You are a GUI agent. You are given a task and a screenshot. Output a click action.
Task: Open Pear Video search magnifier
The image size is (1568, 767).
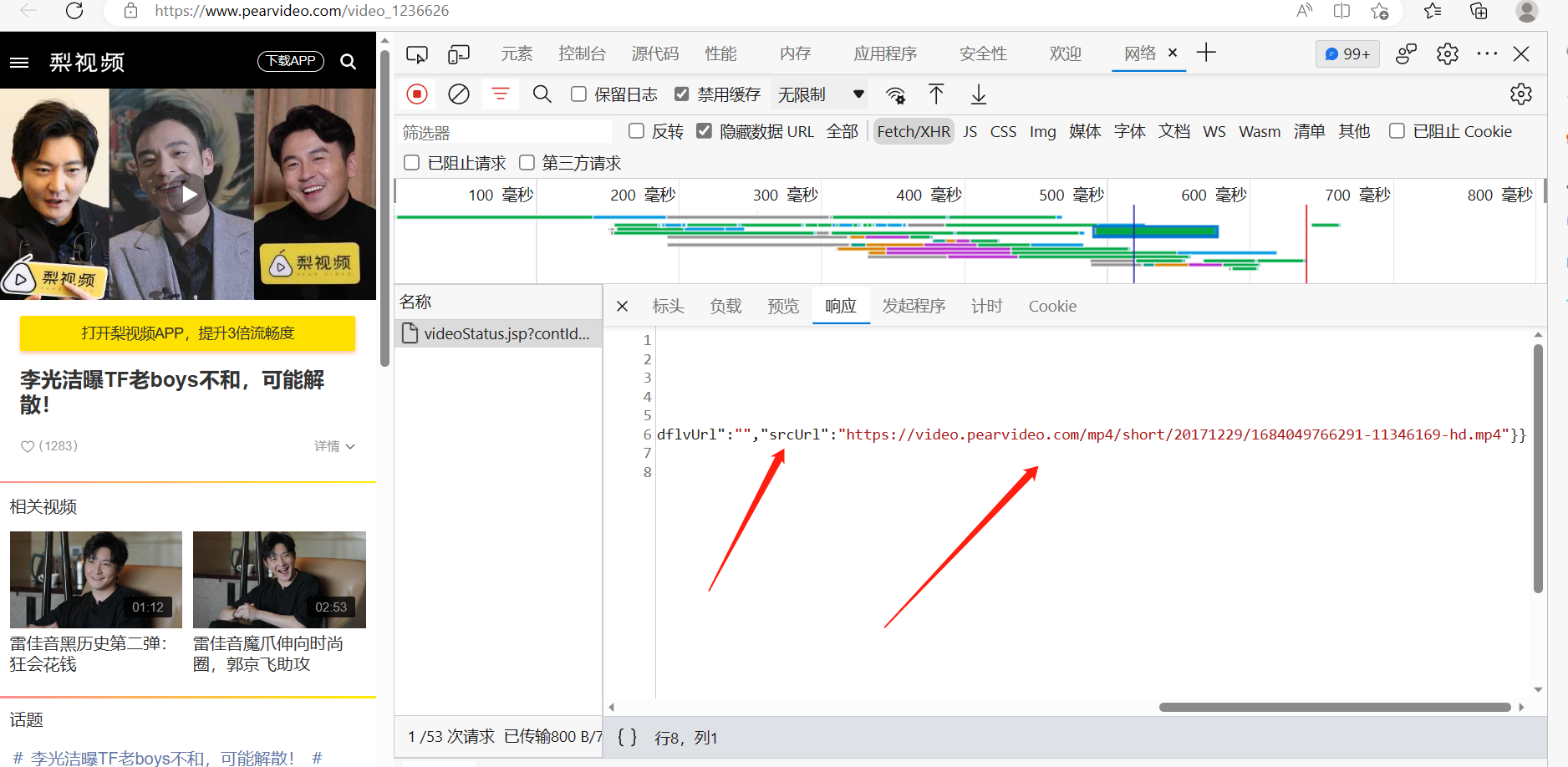(x=348, y=62)
